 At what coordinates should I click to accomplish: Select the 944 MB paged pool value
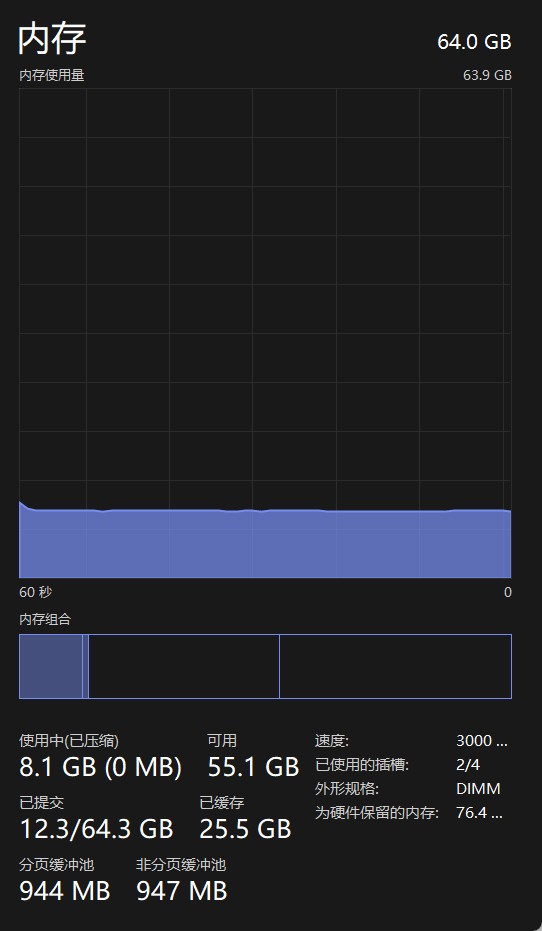tap(65, 891)
